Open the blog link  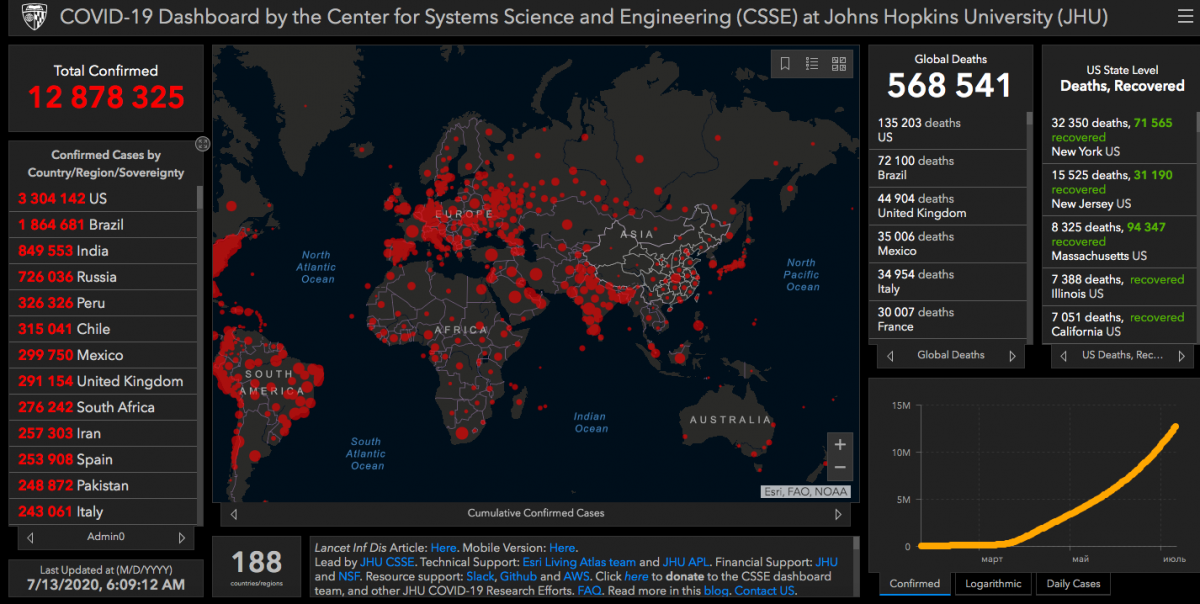(717, 591)
